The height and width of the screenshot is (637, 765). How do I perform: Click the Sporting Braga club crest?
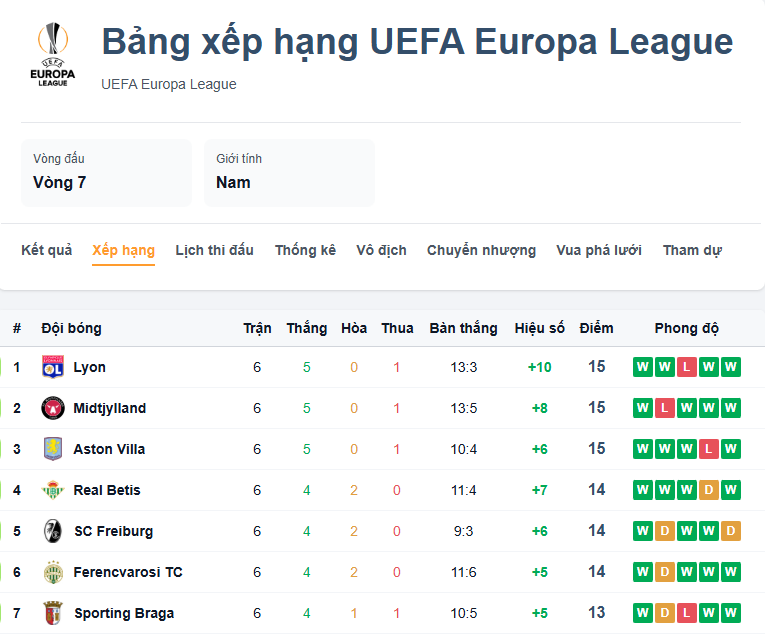coord(53,613)
